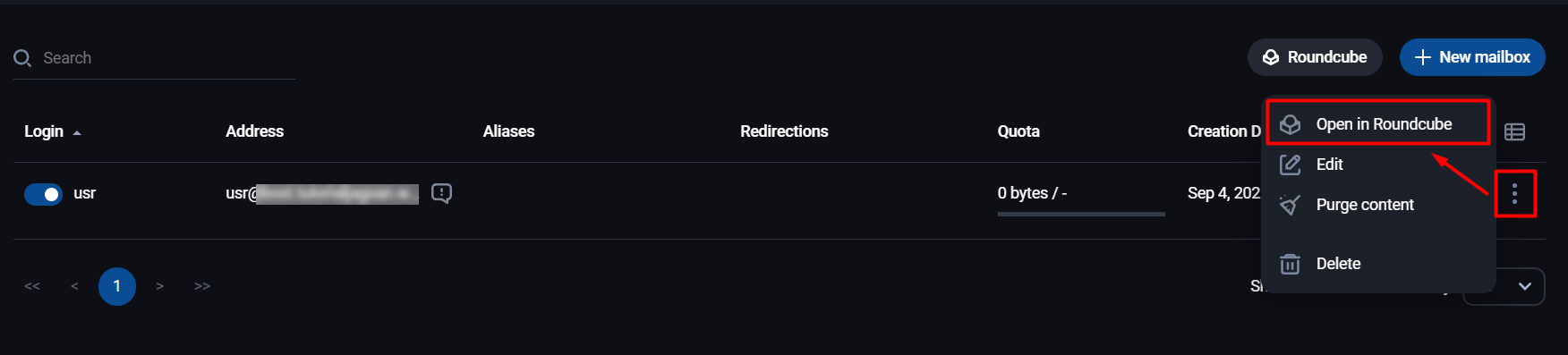Click the search magnifier icon
The image size is (1568, 355).
[x=22, y=58]
